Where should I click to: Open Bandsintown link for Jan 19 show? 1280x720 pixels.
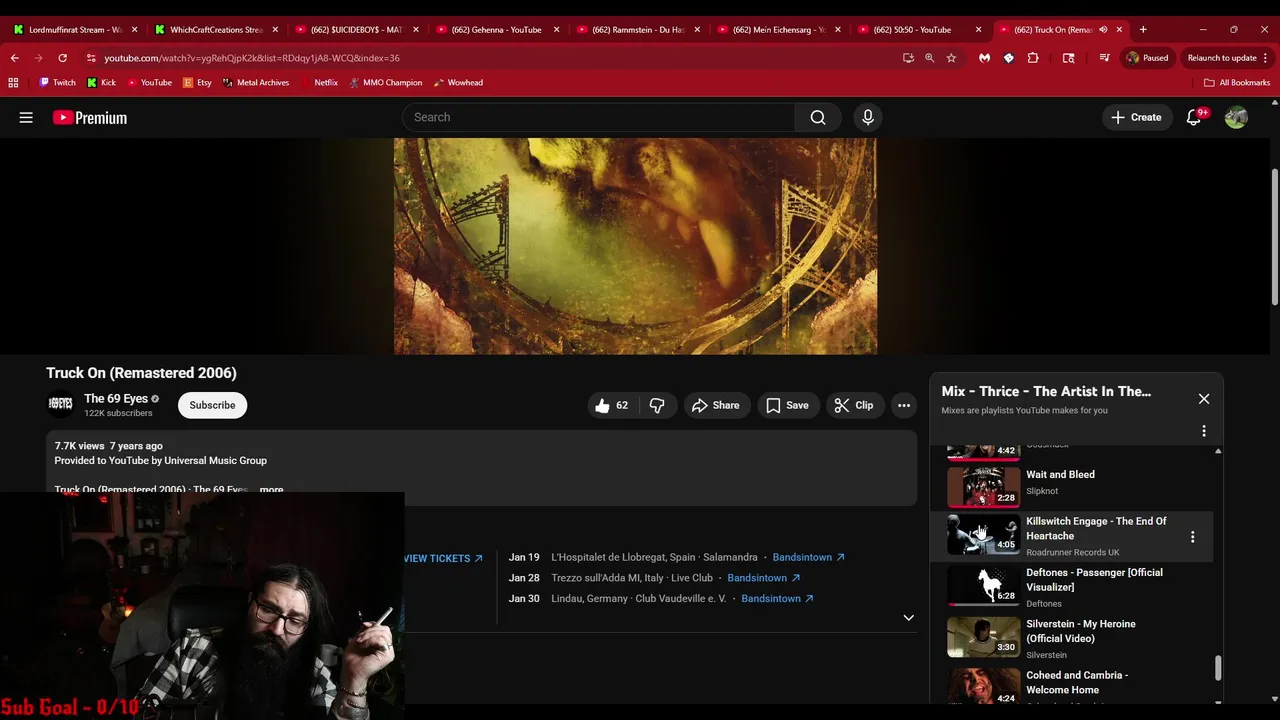(x=809, y=557)
